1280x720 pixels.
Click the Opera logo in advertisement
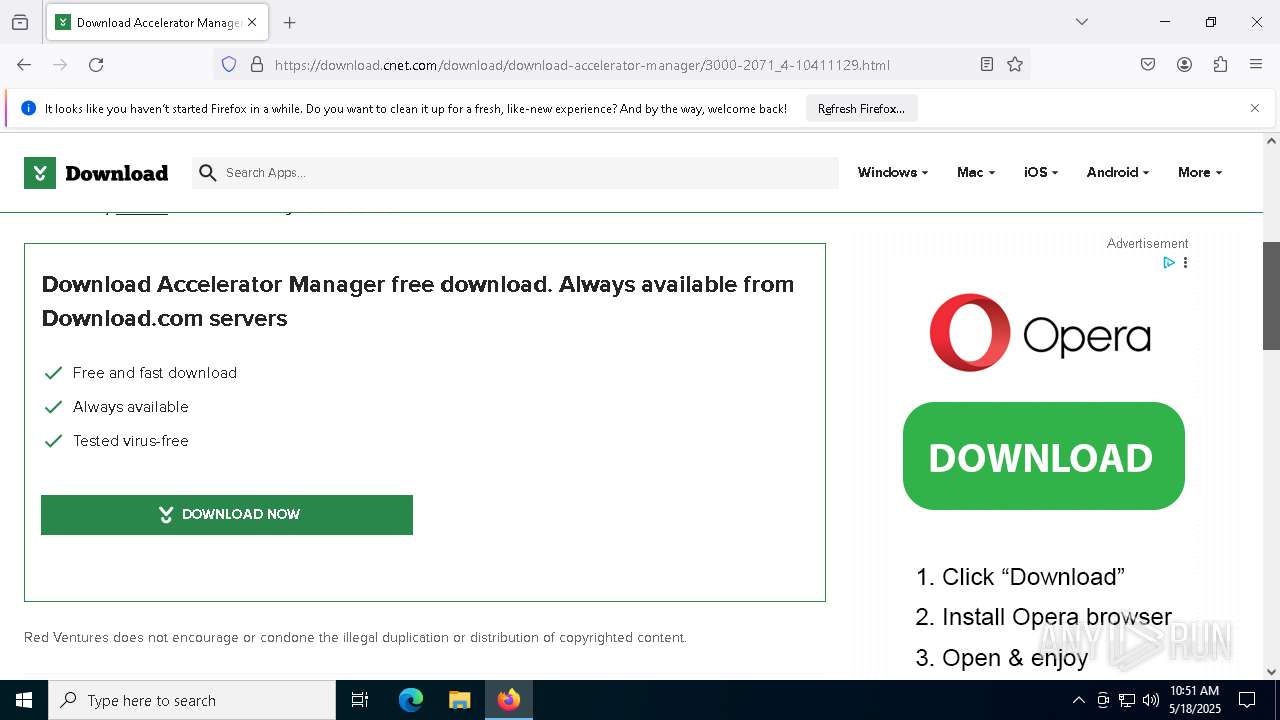[x=1040, y=333]
